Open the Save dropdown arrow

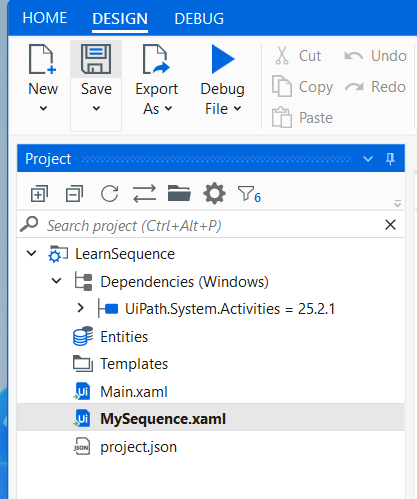(96, 109)
